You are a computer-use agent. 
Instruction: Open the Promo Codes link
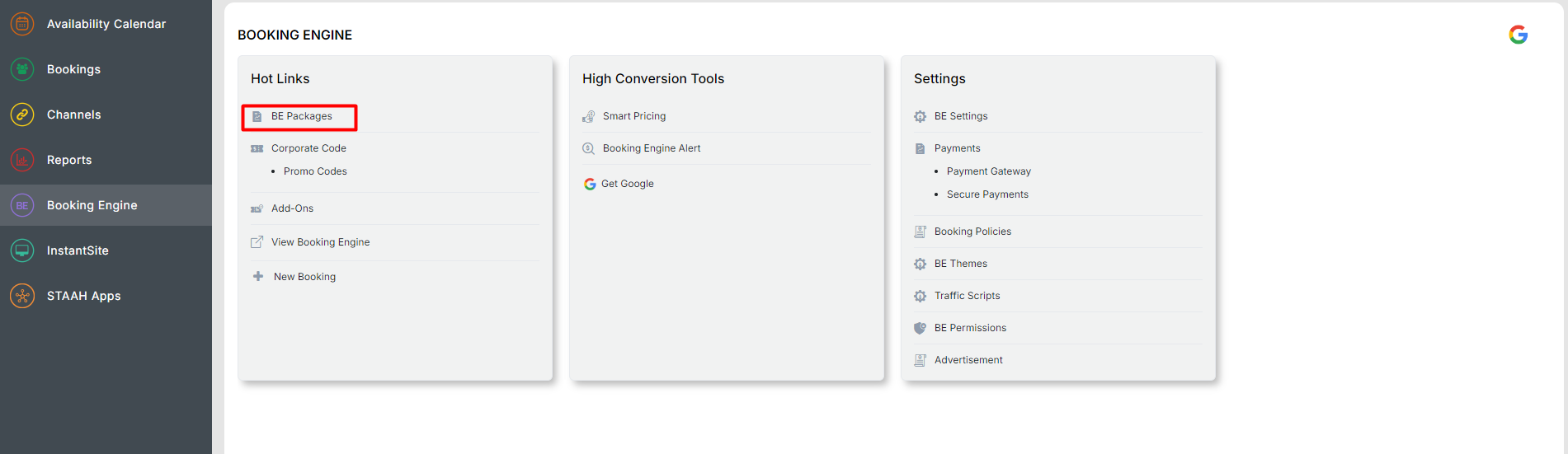pyautogui.click(x=315, y=171)
